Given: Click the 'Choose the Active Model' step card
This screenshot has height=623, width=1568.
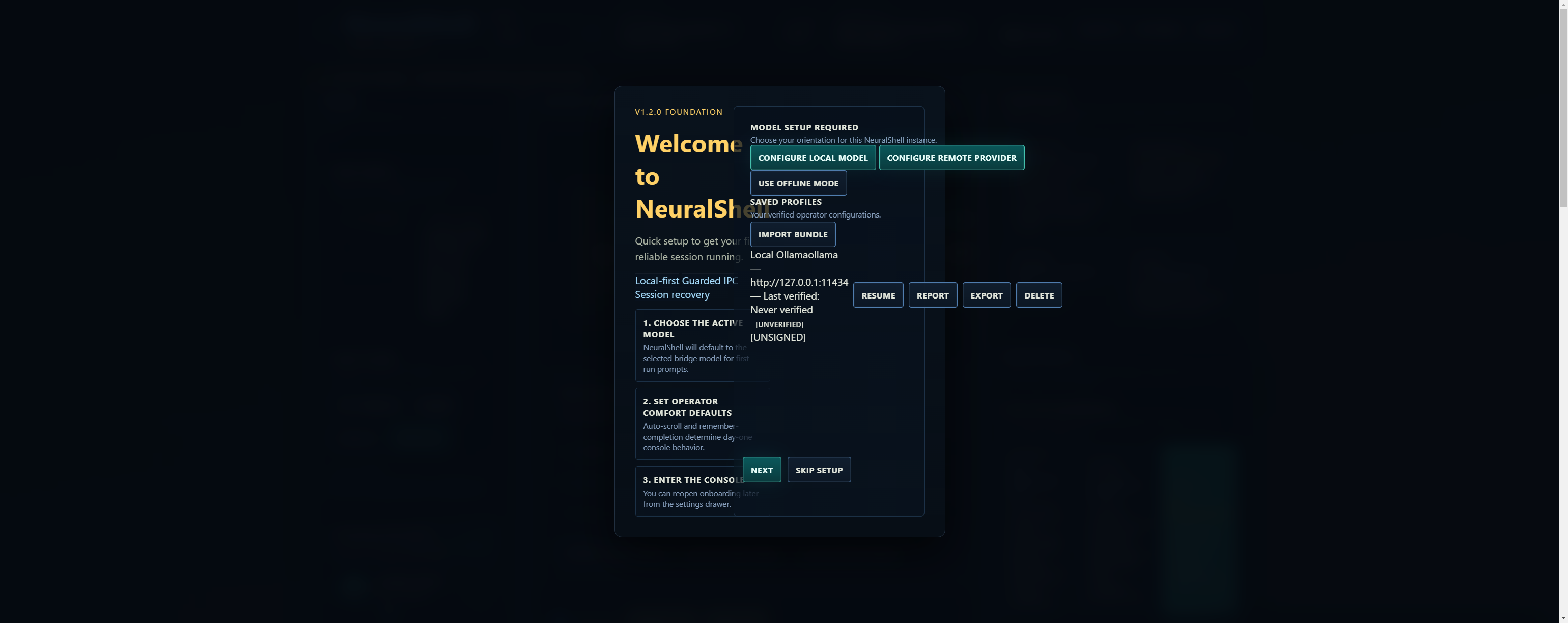Looking at the screenshot, I should 703,345.
